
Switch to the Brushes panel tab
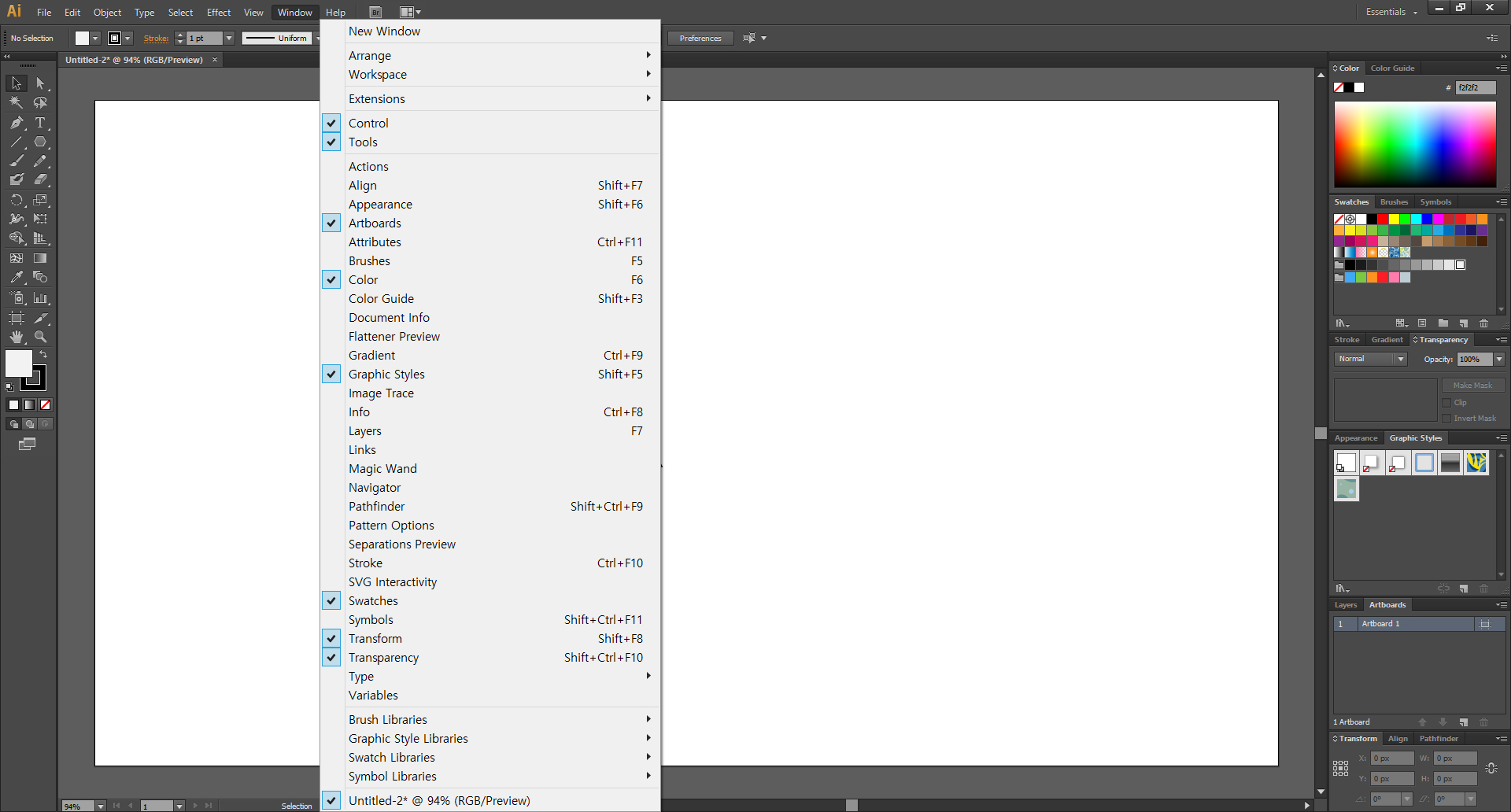(x=1394, y=202)
